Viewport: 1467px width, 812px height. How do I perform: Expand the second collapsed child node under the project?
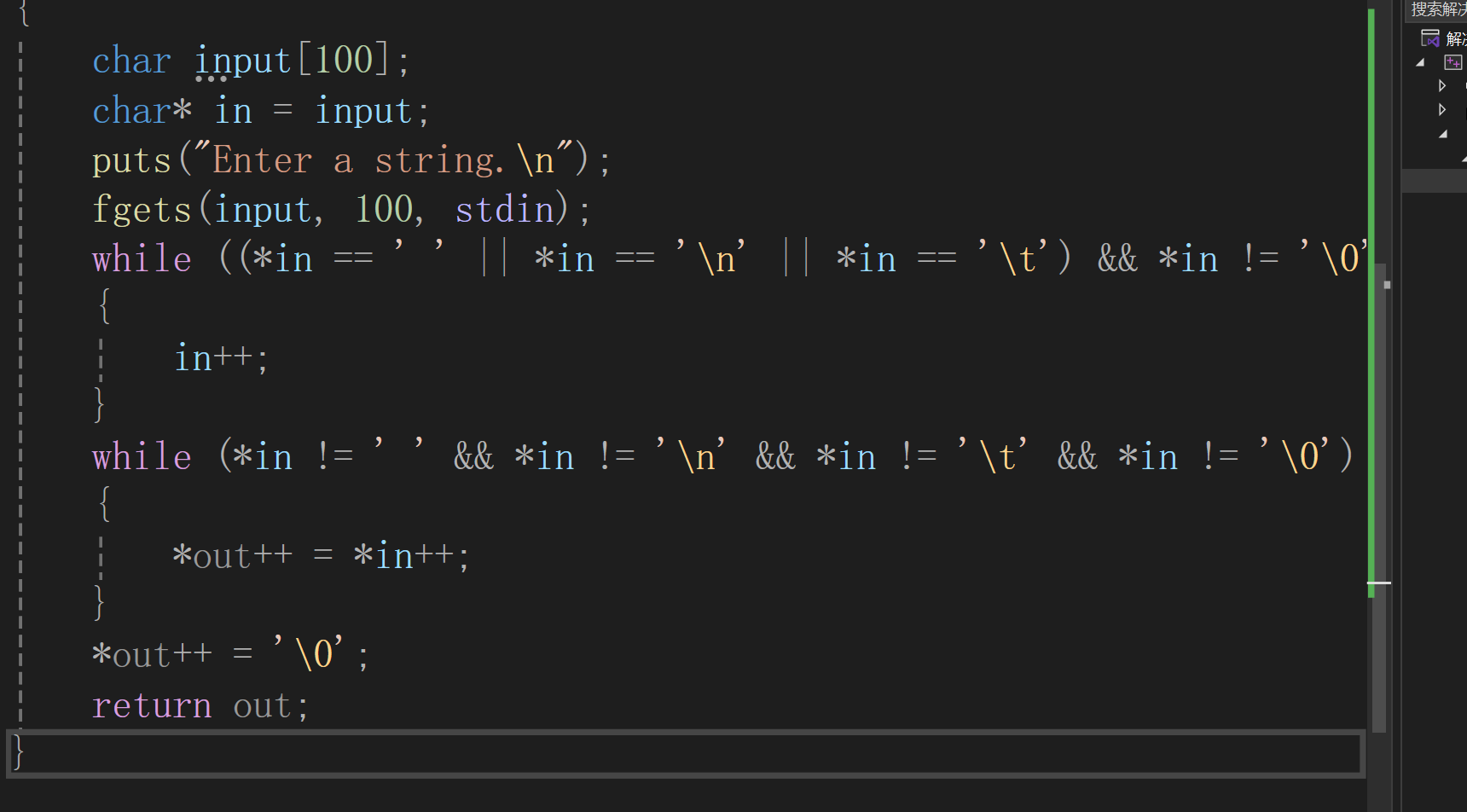[x=1442, y=109]
